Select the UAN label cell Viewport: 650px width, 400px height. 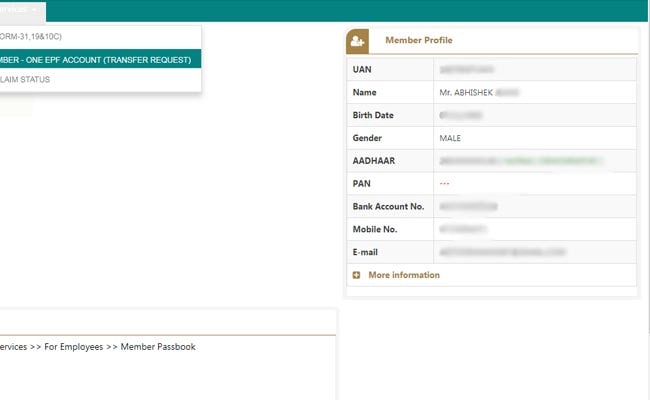click(364, 69)
